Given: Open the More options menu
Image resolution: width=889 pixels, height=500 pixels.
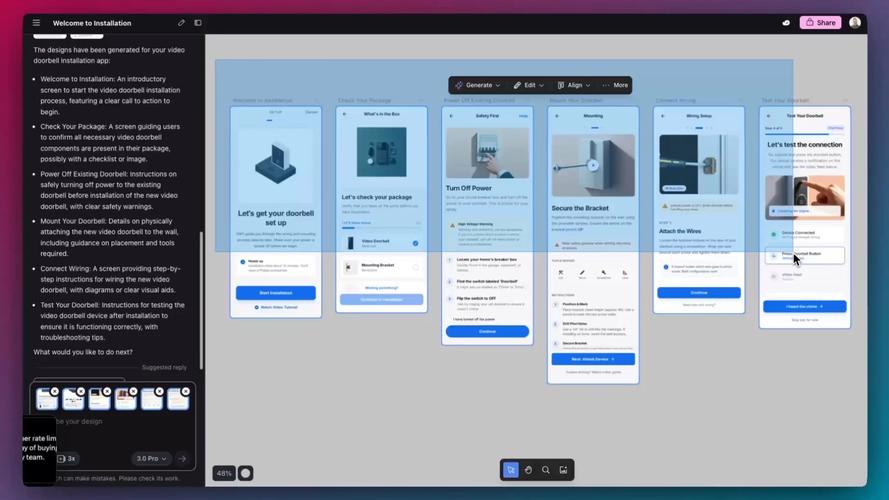Looking at the screenshot, I should click(x=615, y=85).
